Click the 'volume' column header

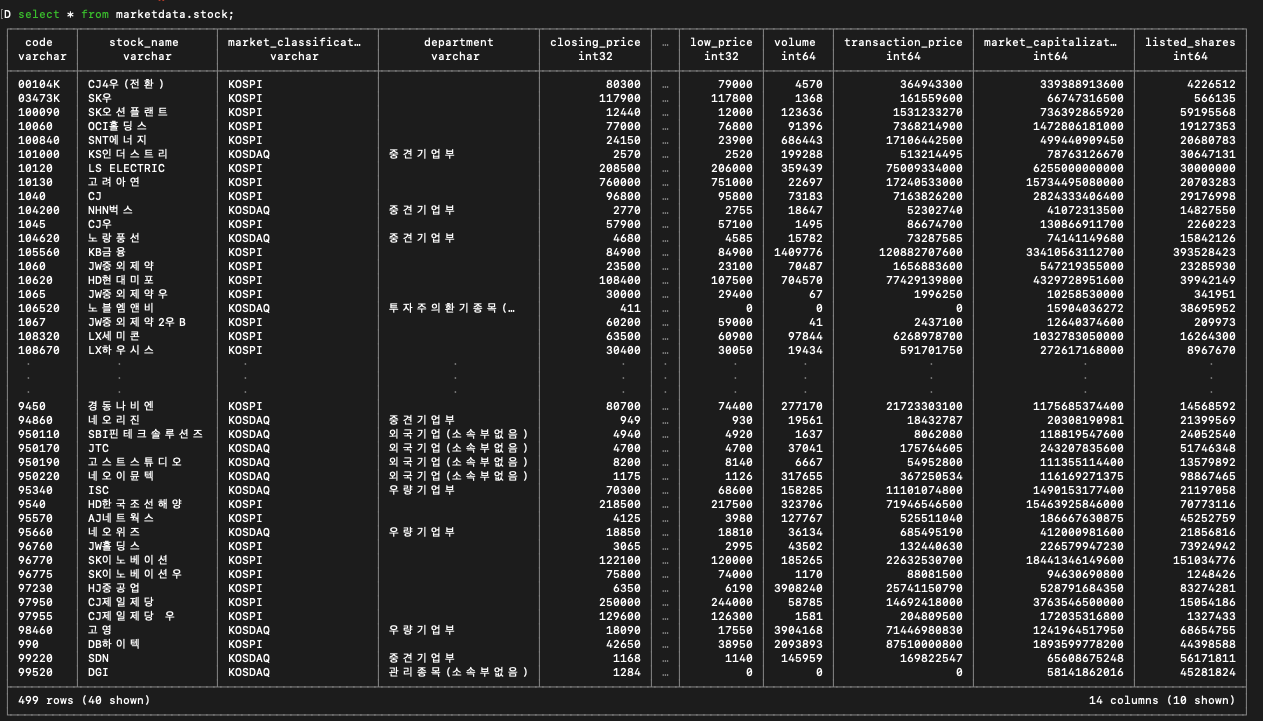pyautogui.click(x=795, y=42)
